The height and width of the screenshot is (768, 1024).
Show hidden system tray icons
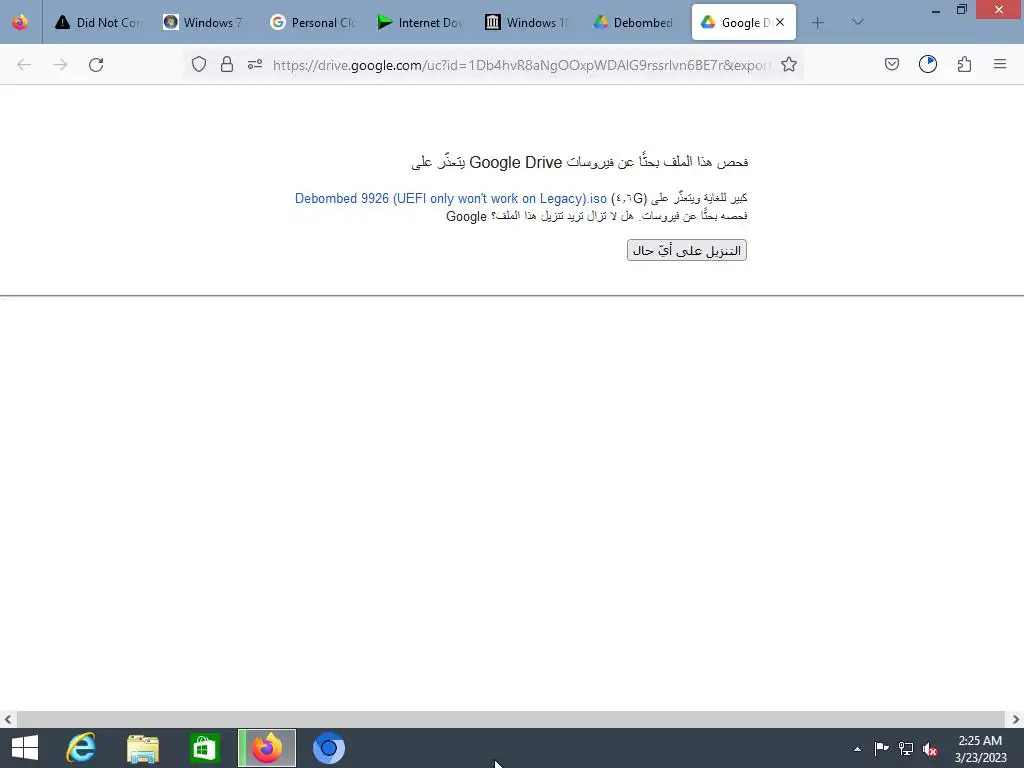click(857, 749)
